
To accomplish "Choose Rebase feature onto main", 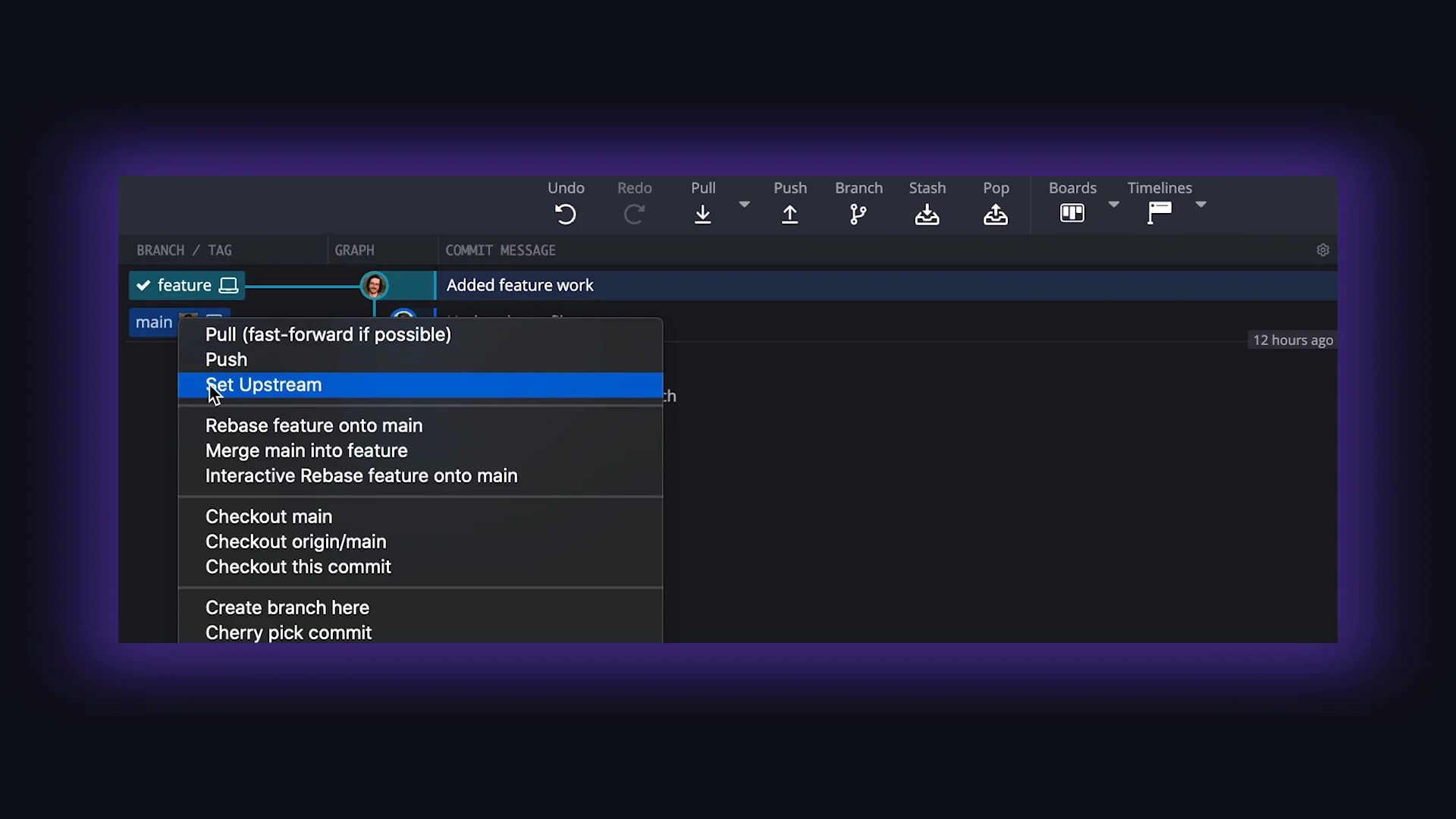I will [x=314, y=426].
